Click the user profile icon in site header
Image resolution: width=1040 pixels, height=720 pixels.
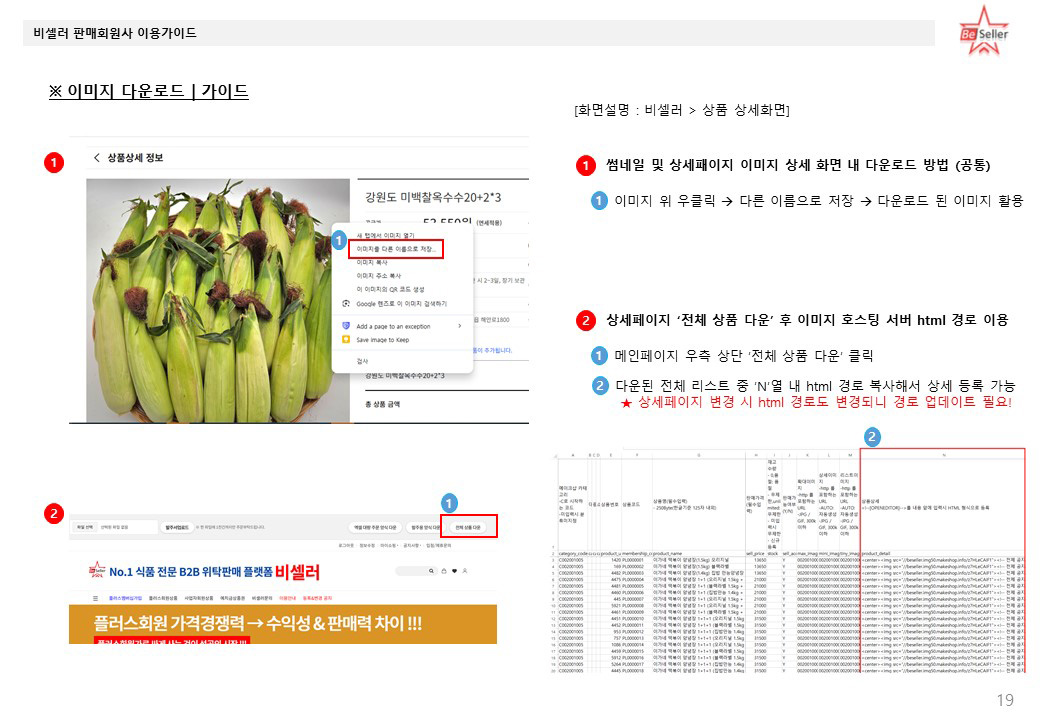point(465,571)
